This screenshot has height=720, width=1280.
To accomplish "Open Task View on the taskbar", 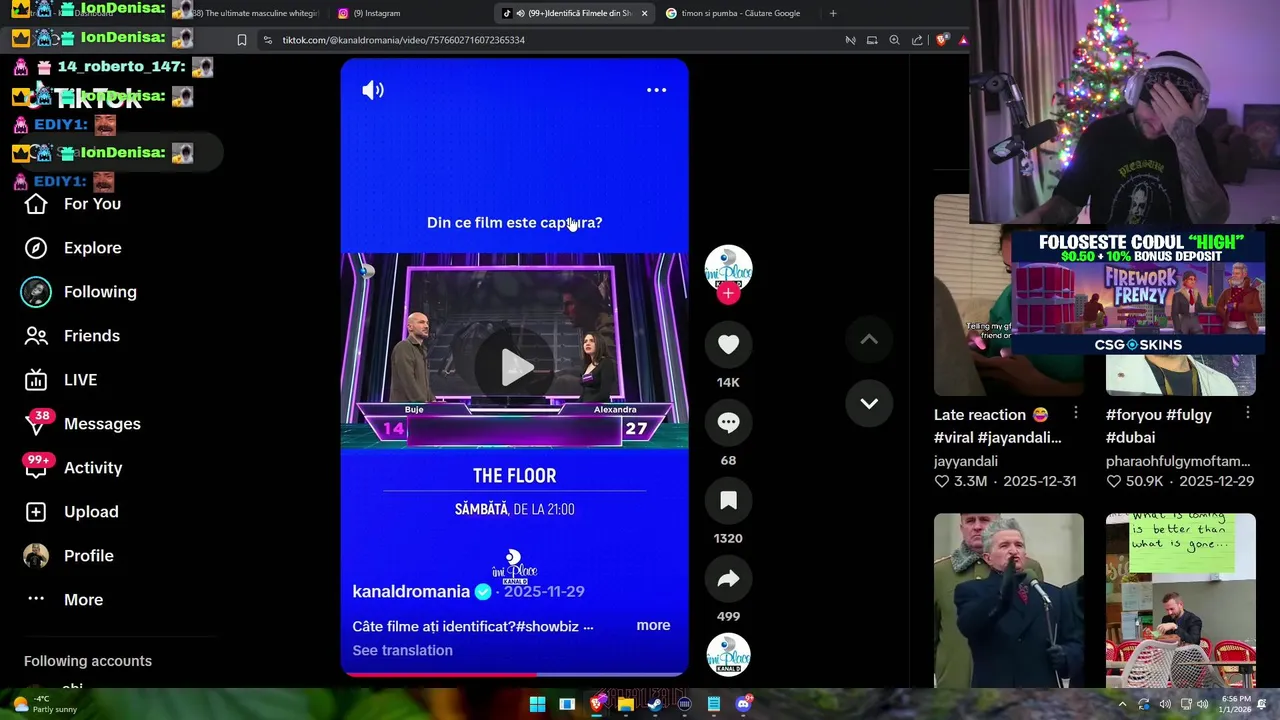I will click(567, 704).
